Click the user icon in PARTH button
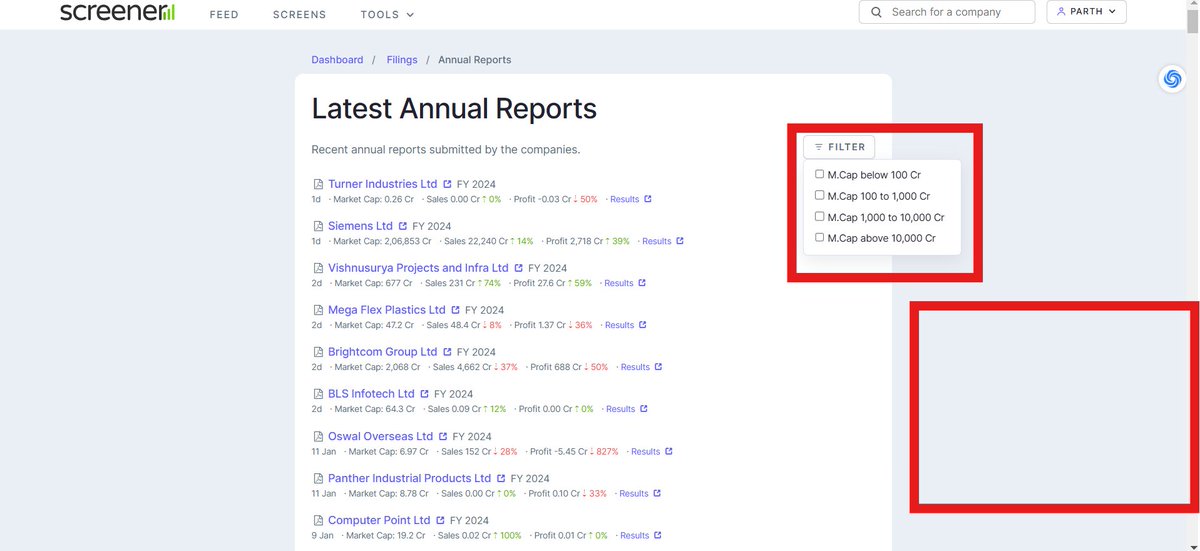The height and width of the screenshot is (551, 1200). [1061, 12]
